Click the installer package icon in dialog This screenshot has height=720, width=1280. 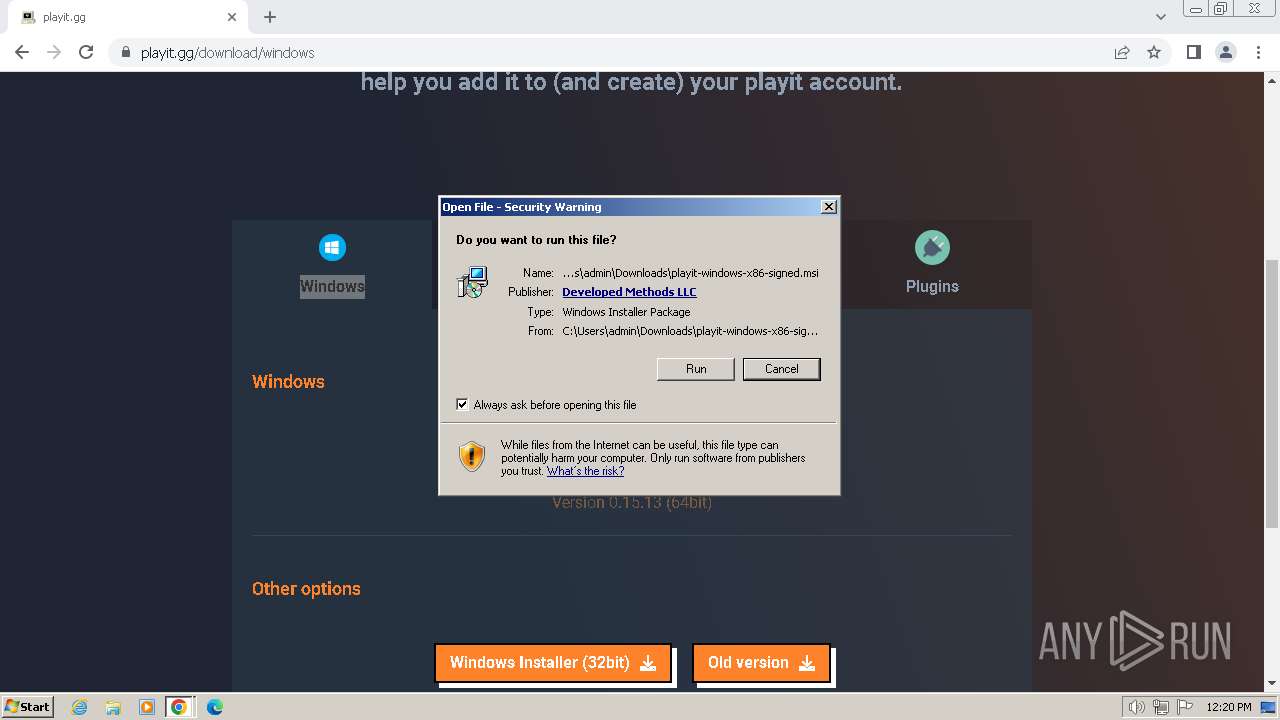point(472,282)
